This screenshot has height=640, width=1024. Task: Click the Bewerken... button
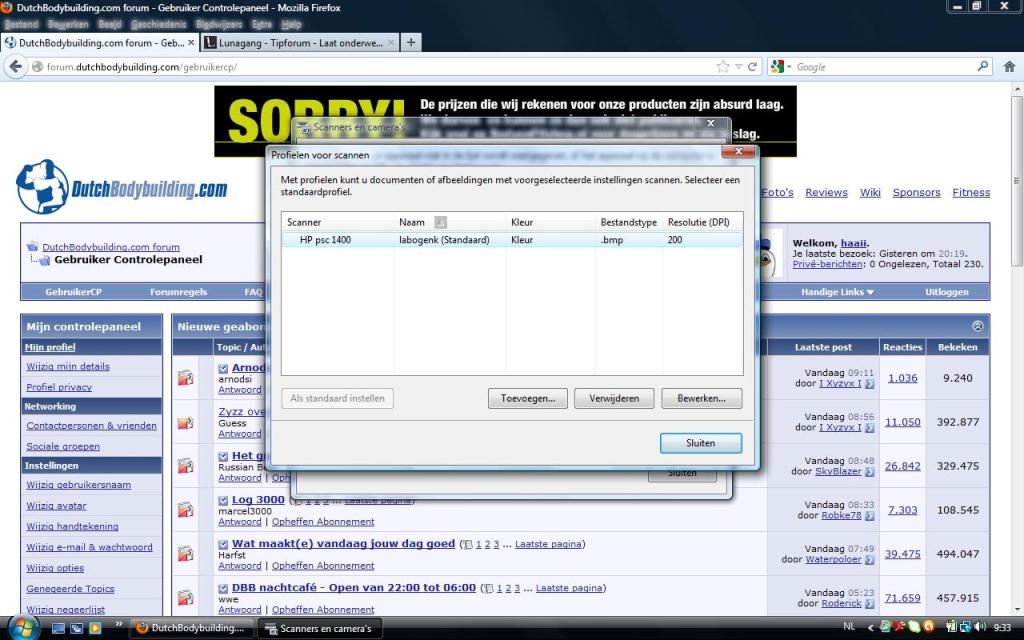click(x=701, y=398)
